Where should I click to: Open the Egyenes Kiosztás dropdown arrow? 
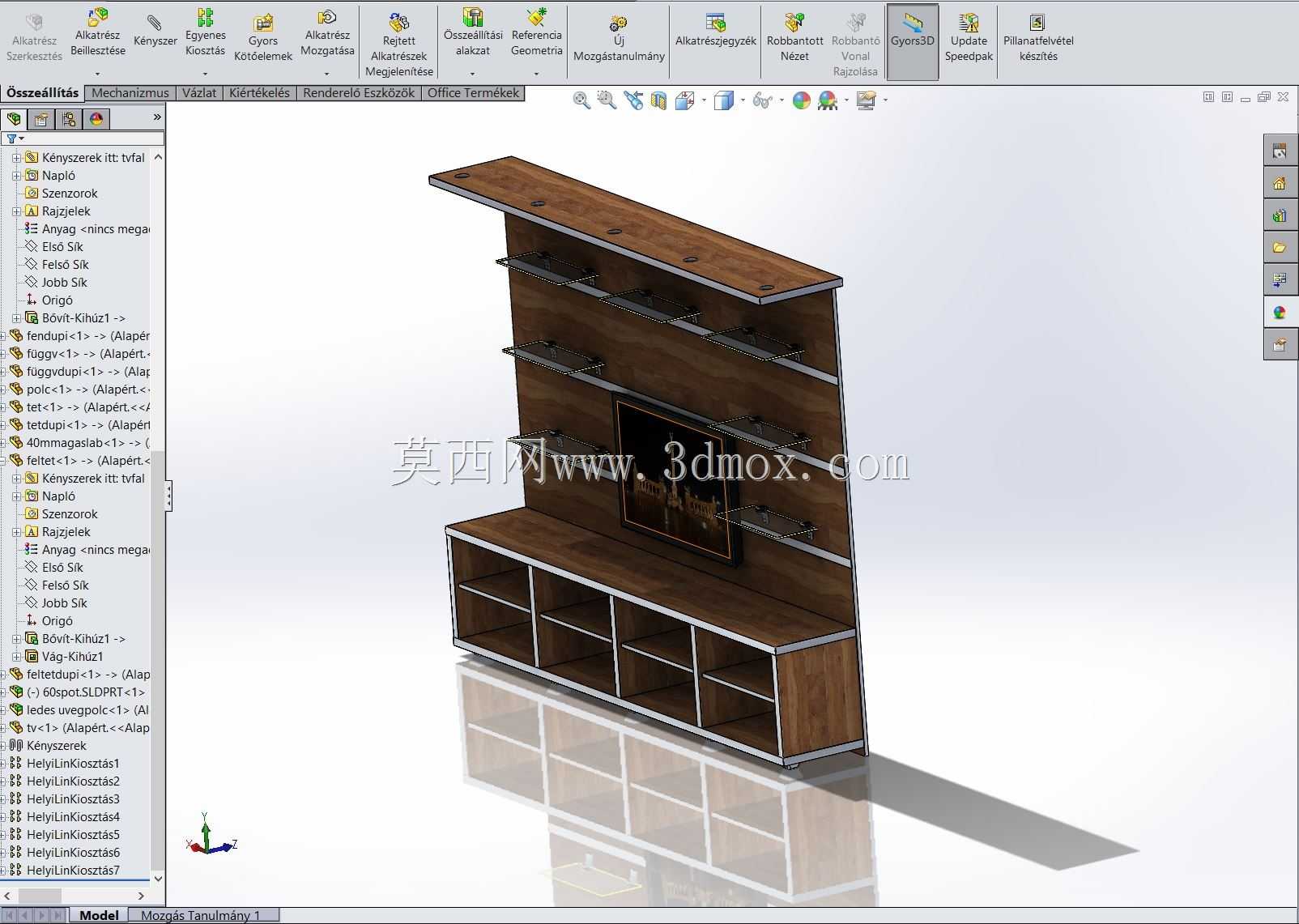pyautogui.click(x=205, y=74)
